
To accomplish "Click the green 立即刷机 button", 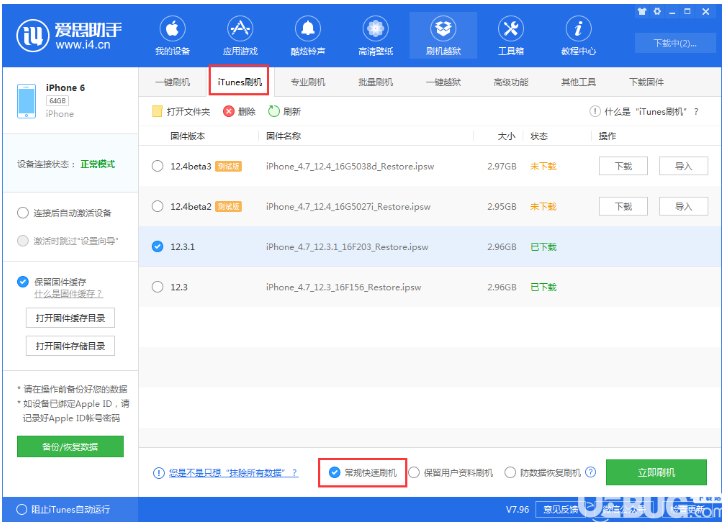I will pyautogui.click(x=656, y=472).
